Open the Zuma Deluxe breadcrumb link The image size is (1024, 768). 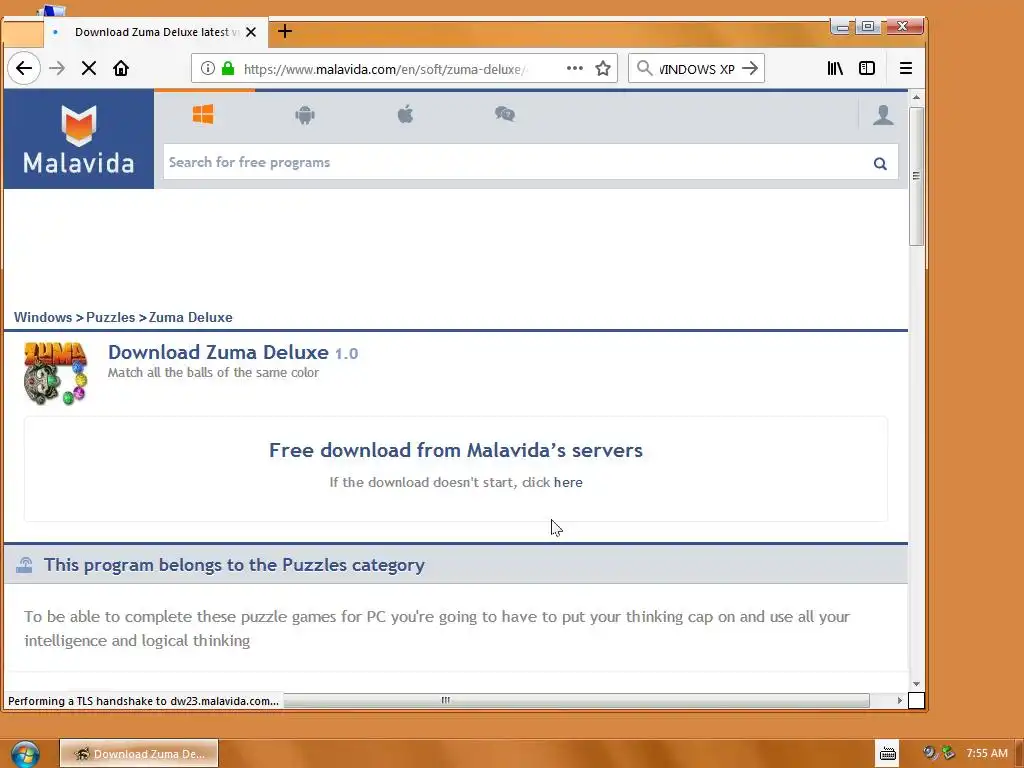click(191, 317)
